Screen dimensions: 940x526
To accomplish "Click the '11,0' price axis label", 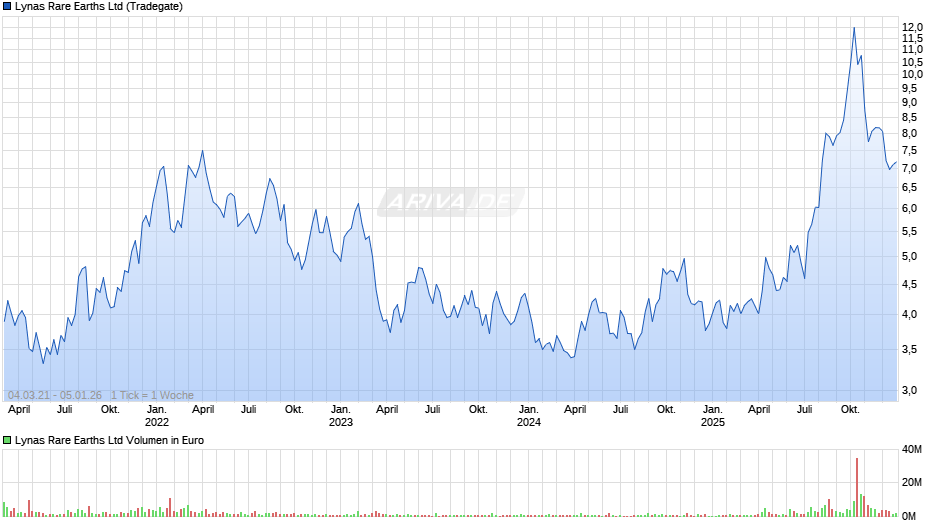I will (x=912, y=50).
